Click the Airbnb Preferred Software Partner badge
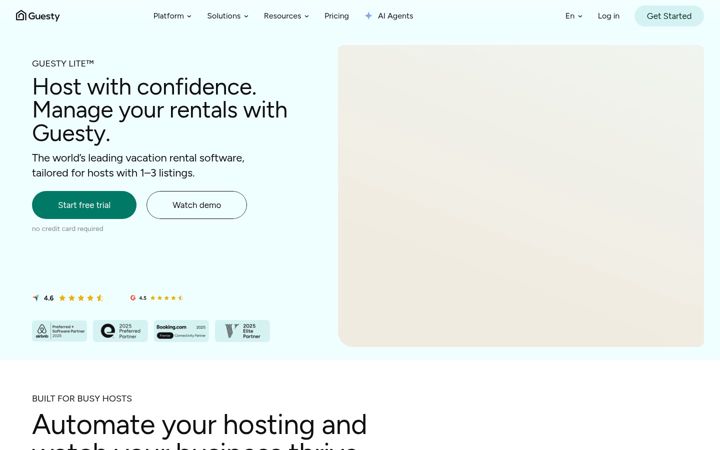The image size is (720, 450). pos(59,331)
